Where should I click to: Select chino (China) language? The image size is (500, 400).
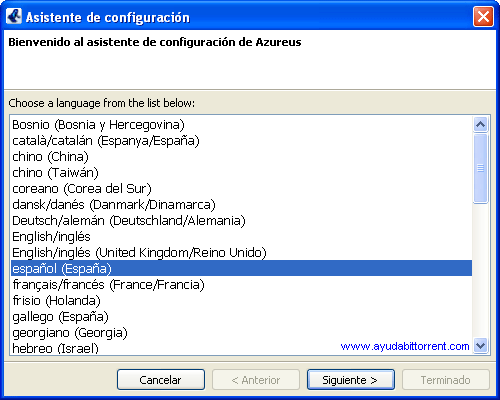point(241,157)
